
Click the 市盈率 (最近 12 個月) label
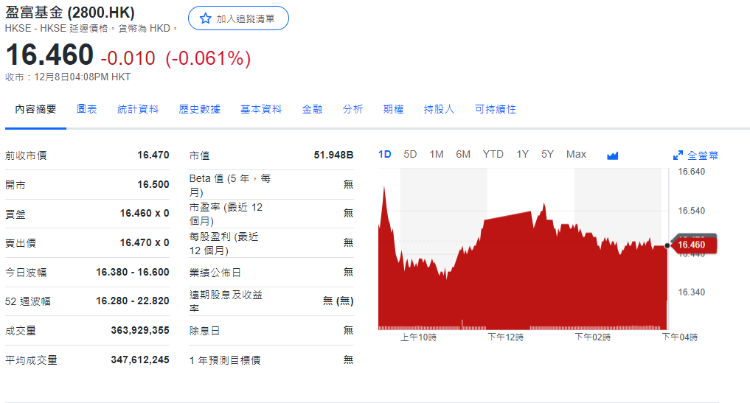point(226,214)
